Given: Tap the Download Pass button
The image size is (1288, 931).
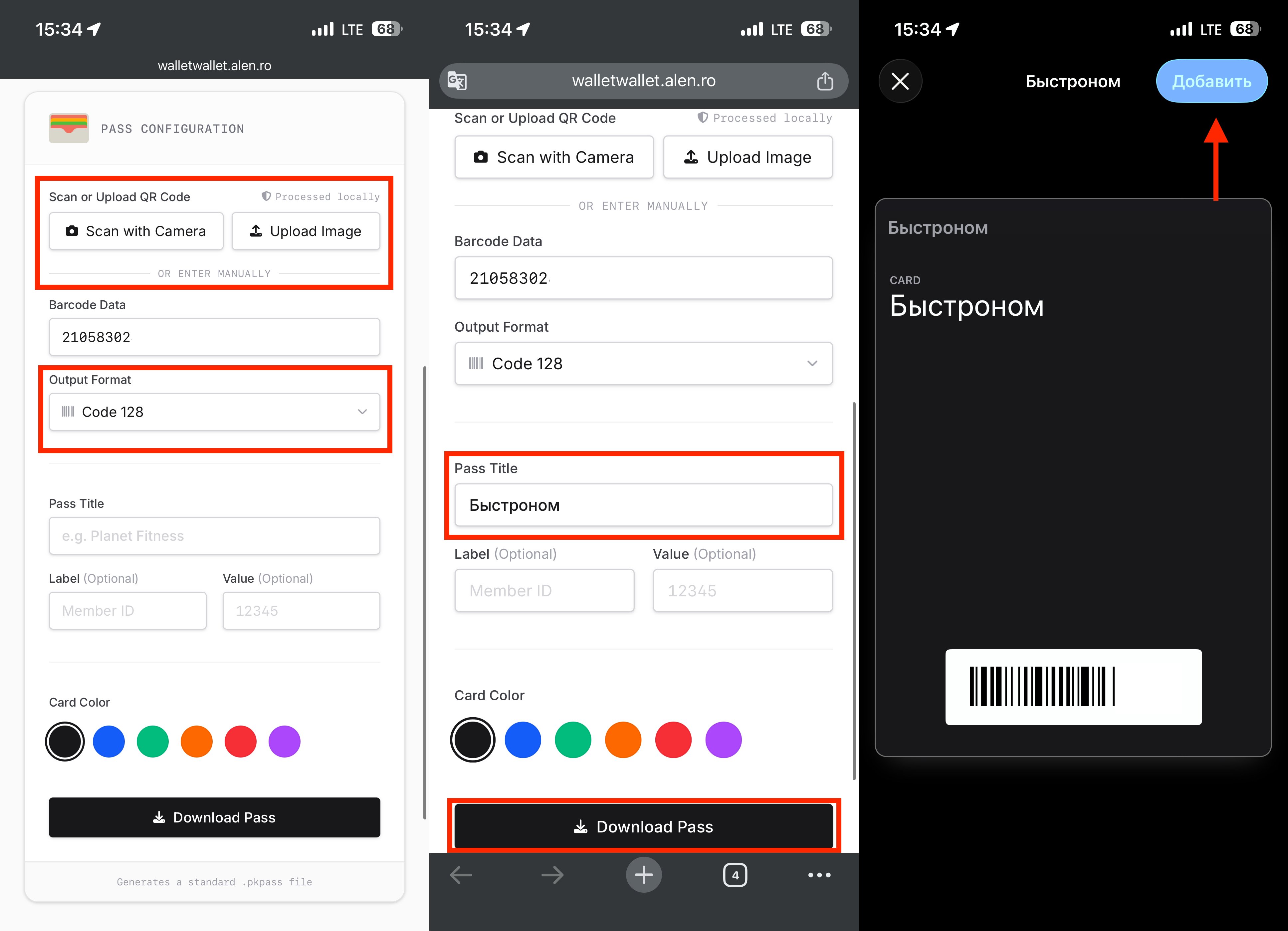Looking at the screenshot, I should 643,826.
